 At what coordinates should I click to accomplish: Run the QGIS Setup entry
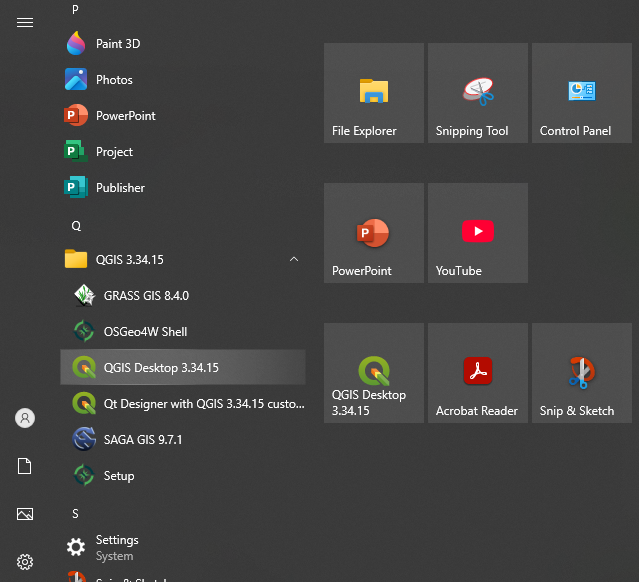118,476
